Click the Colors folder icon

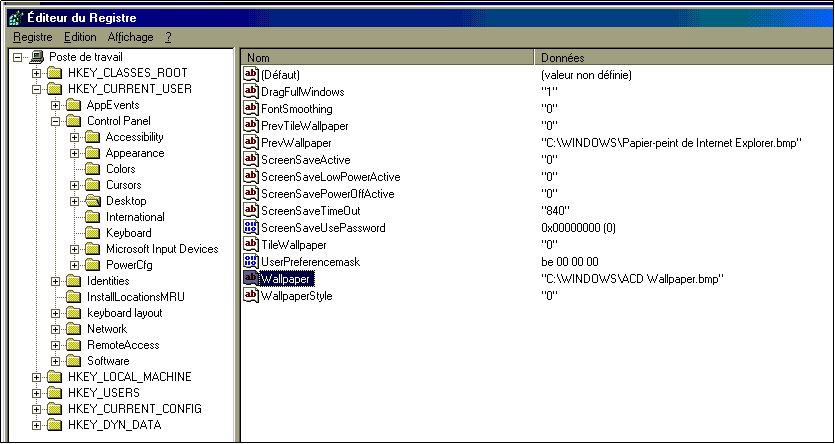[93, 169]
